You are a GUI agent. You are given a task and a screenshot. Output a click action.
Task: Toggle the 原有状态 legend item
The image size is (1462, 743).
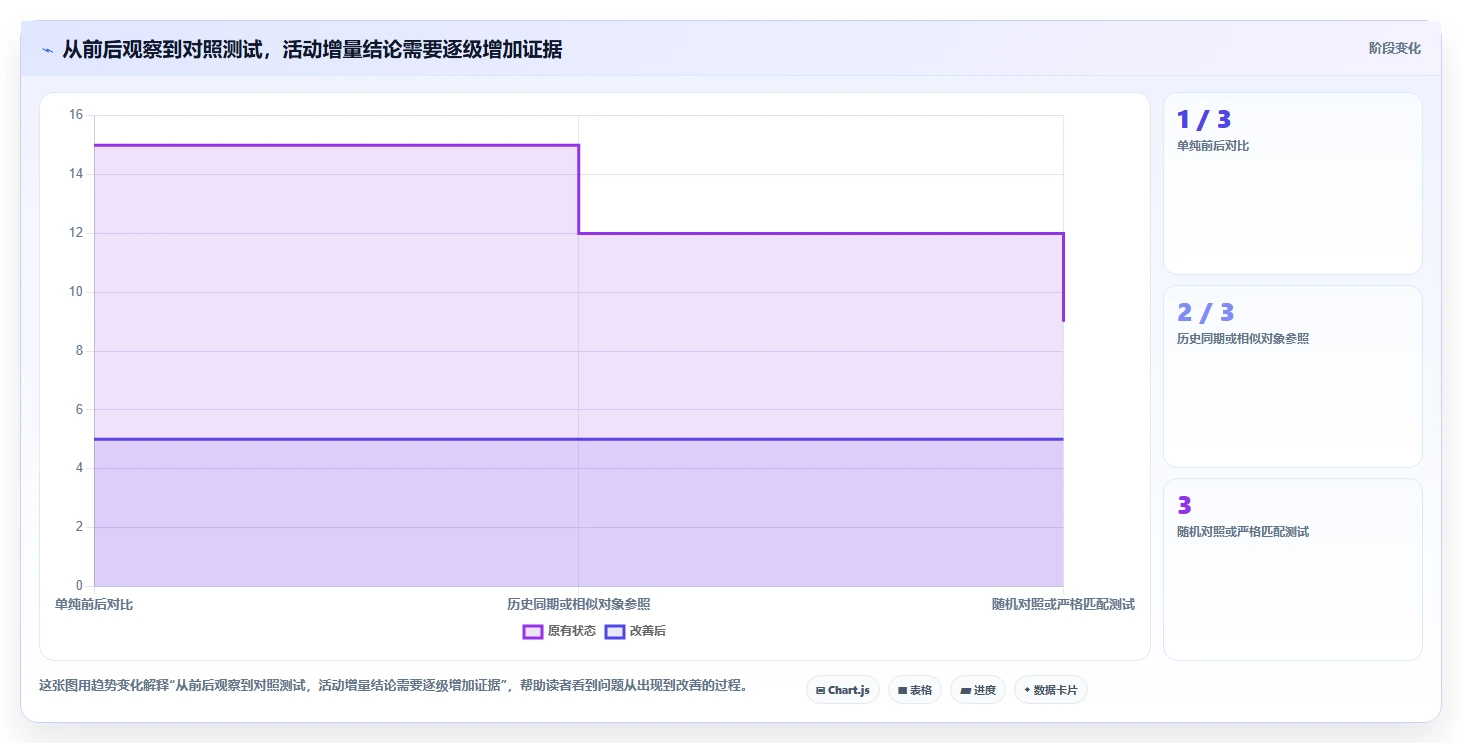click(x=559, y=631)
